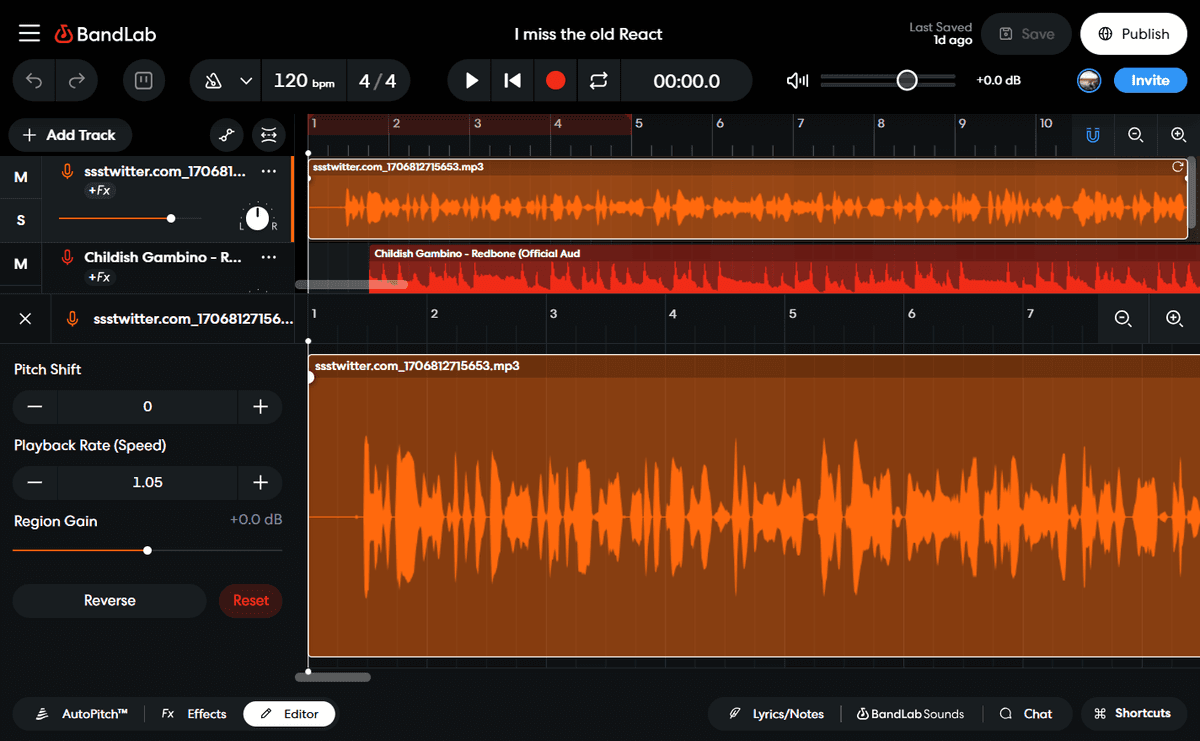
Task: Toggle the metronome
Action: 213,81
